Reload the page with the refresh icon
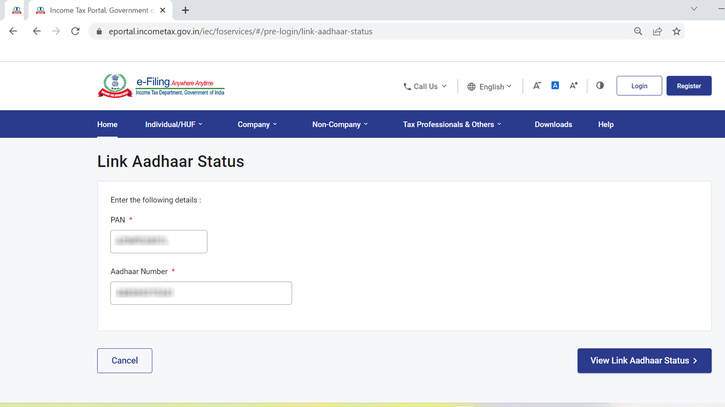The image size is (725, 407). [x=75, y=31]
